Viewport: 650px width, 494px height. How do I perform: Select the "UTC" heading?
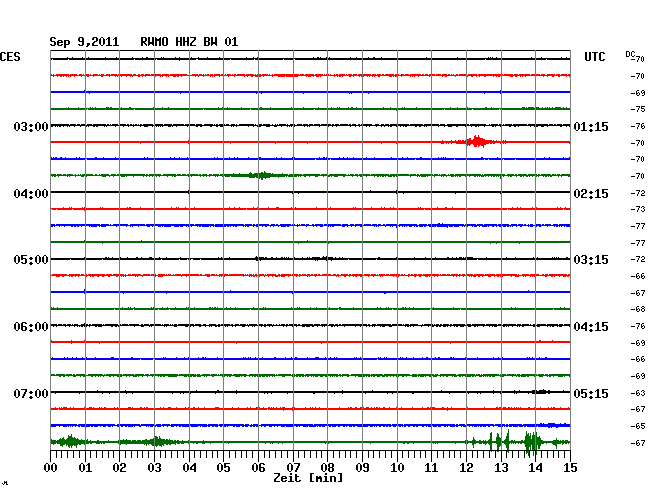[x=594, y=57]
